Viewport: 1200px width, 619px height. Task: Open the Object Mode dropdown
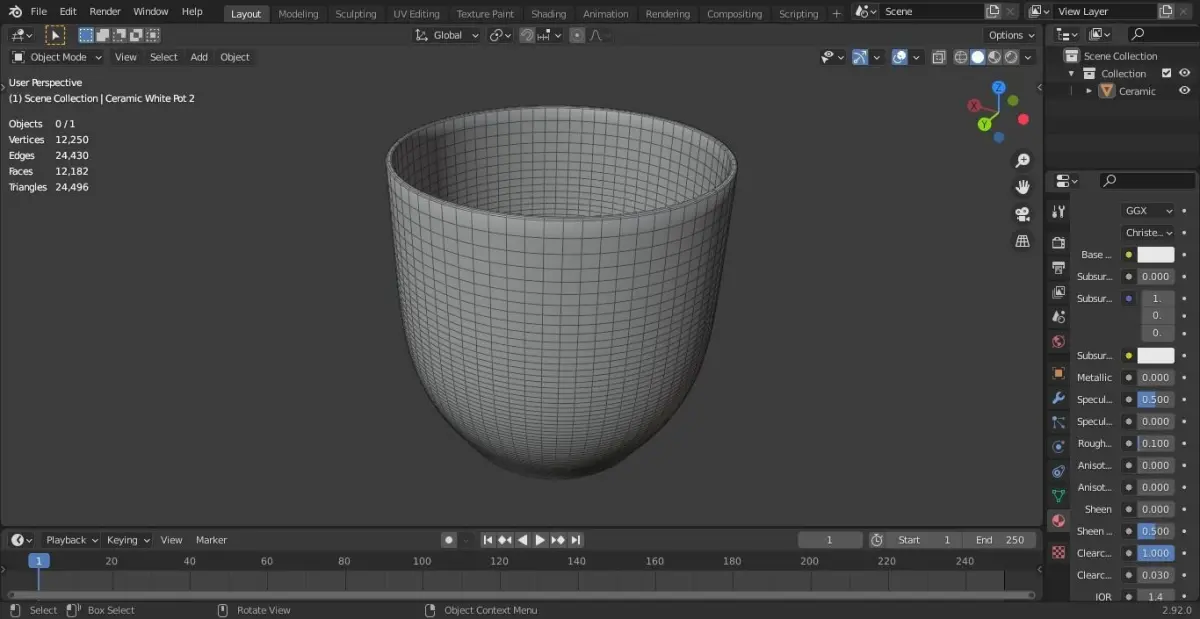(57, 57)
